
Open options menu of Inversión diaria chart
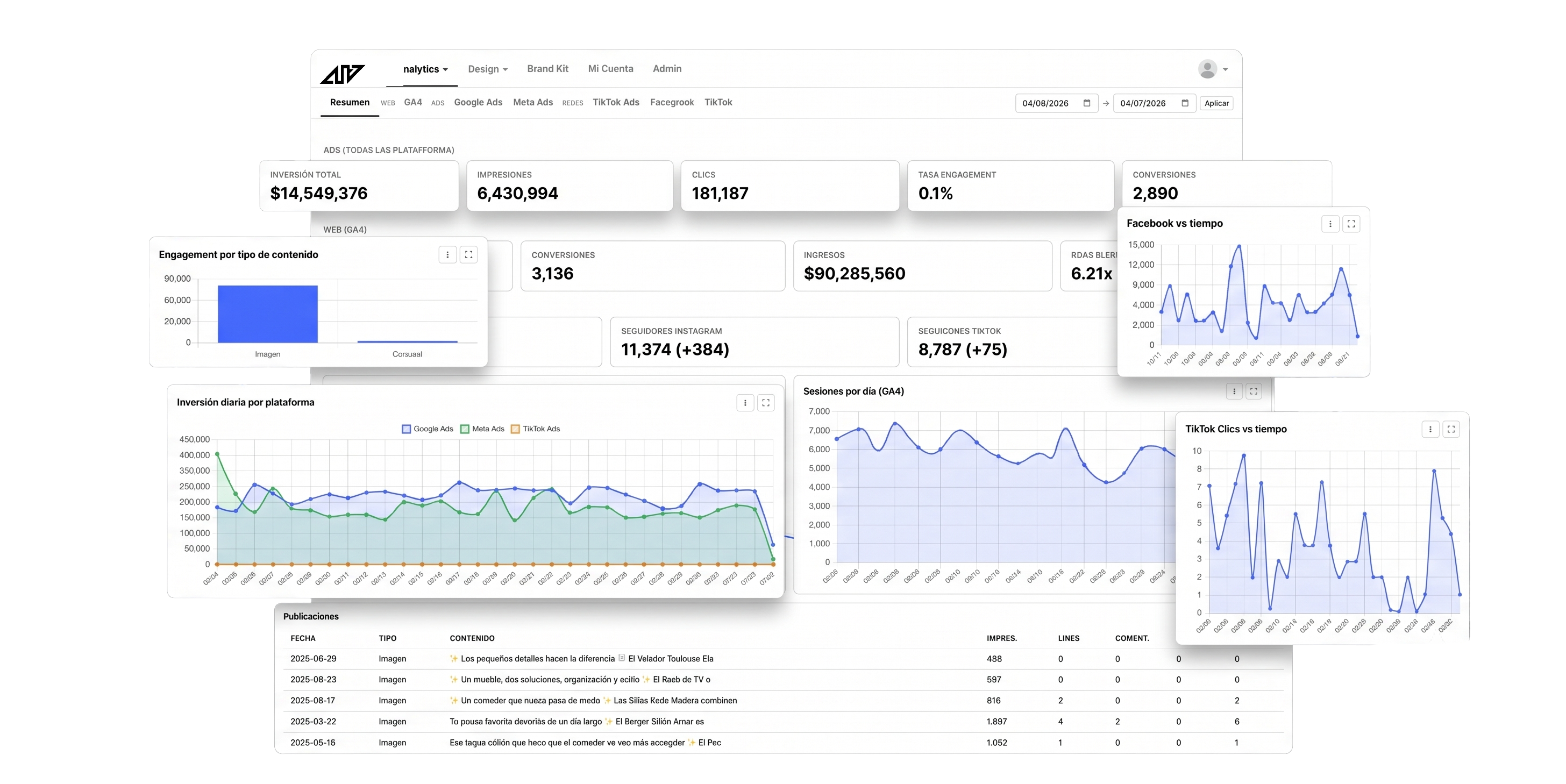coord(745,402)
